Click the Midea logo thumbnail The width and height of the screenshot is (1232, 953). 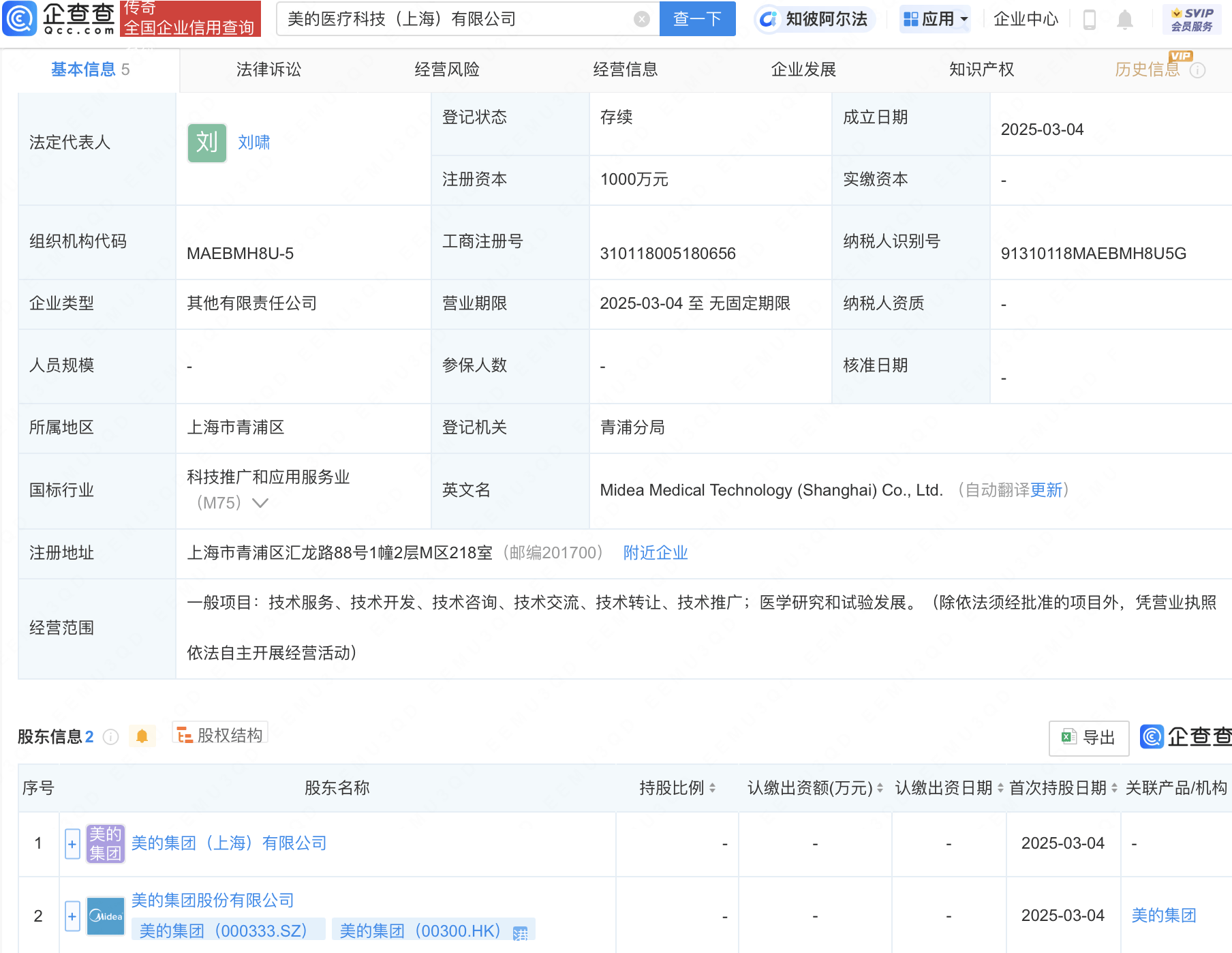[x=105, y=916]
